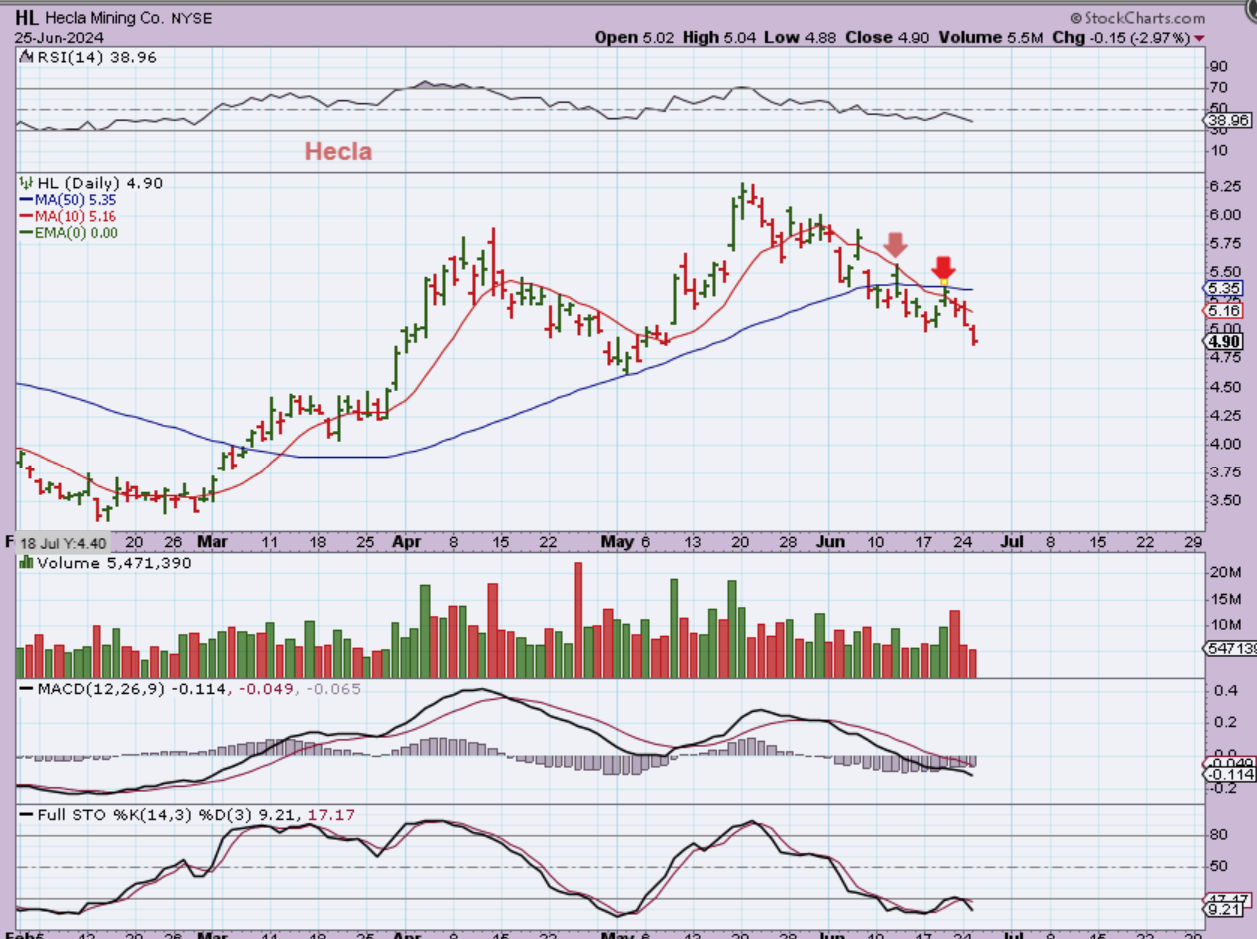1257x939 pixels.
Task: Click the NYSE exchange label
Action: pyautogui.click(x=190, y=19)
